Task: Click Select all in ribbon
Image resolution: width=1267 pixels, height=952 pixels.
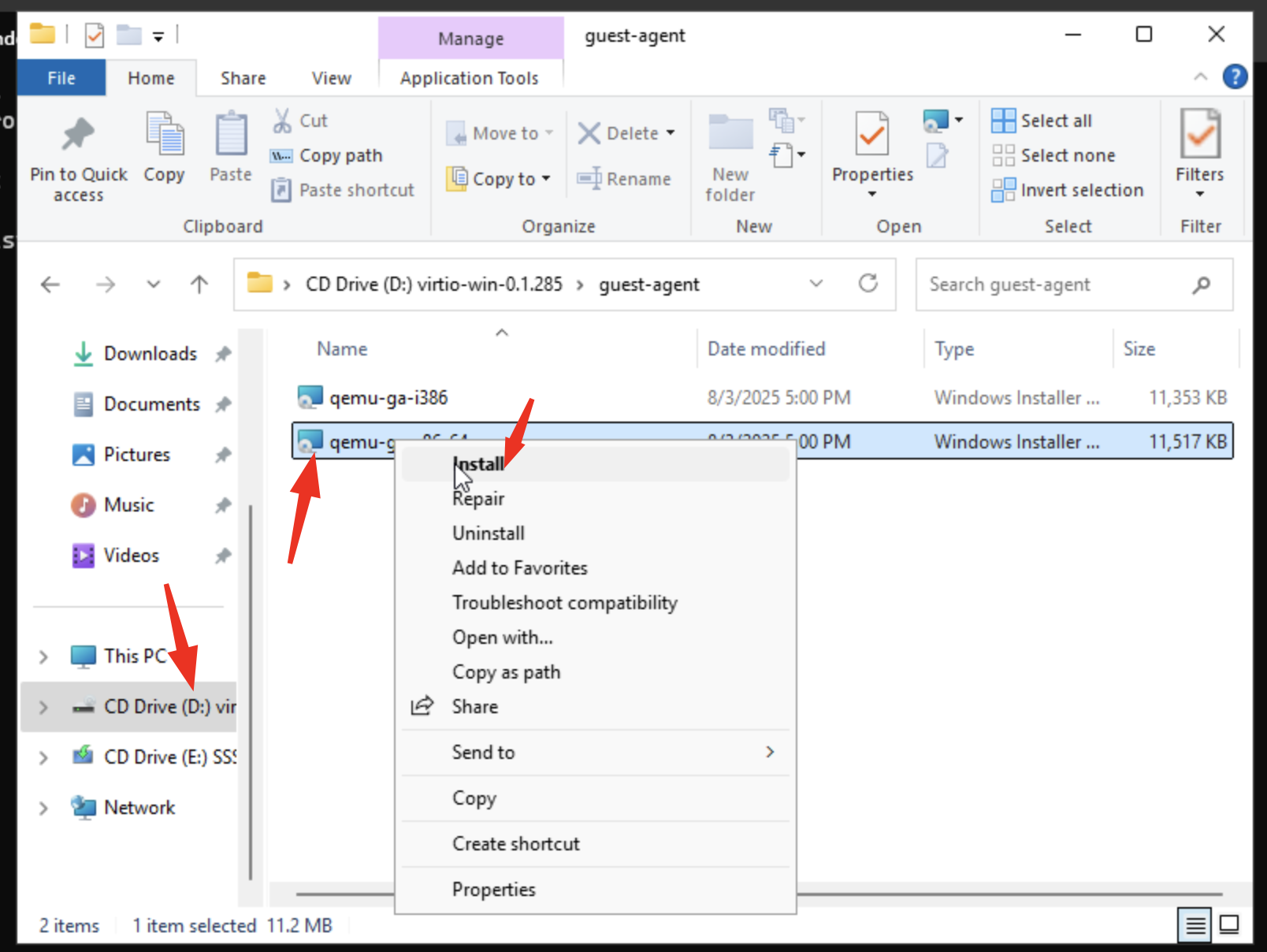Action: [x=1042, y=121]
